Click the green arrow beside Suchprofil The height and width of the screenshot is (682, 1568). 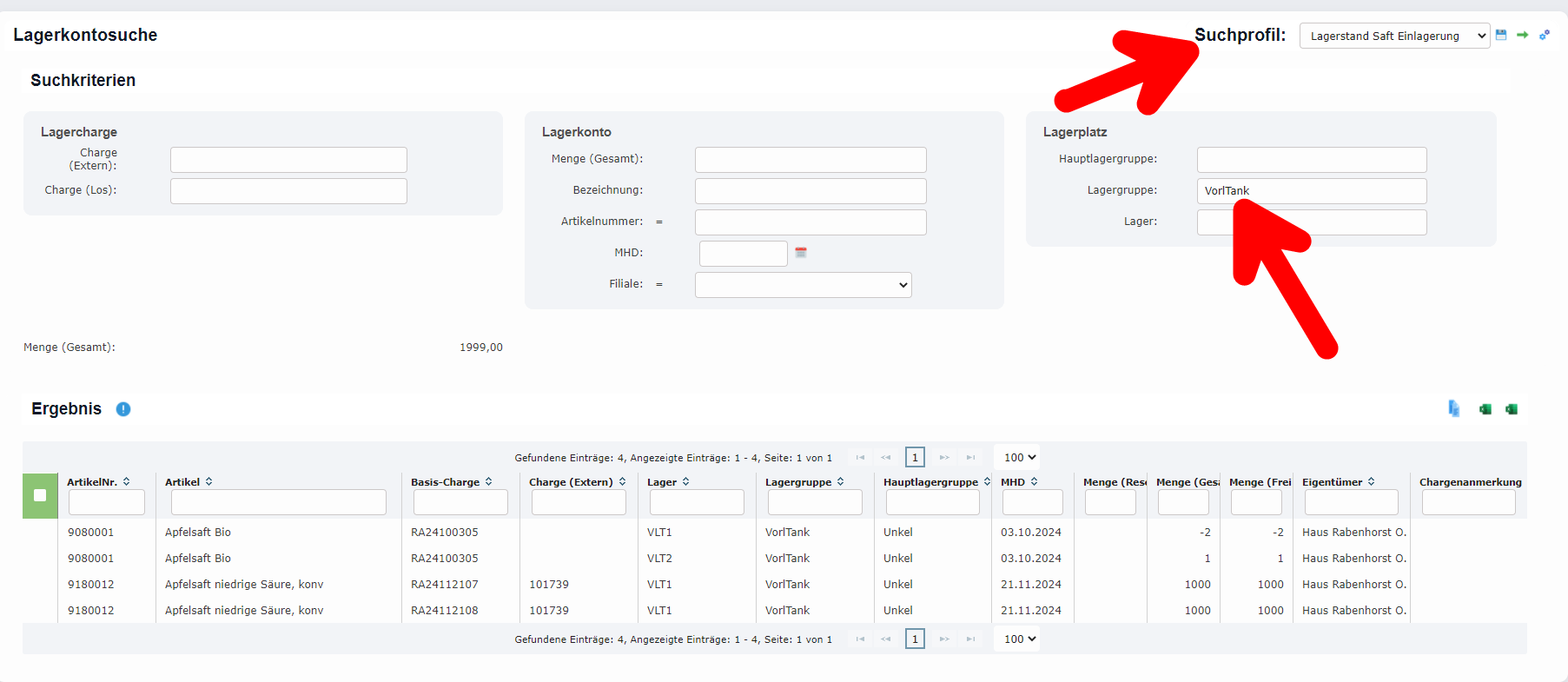(x=1522, y=35)
